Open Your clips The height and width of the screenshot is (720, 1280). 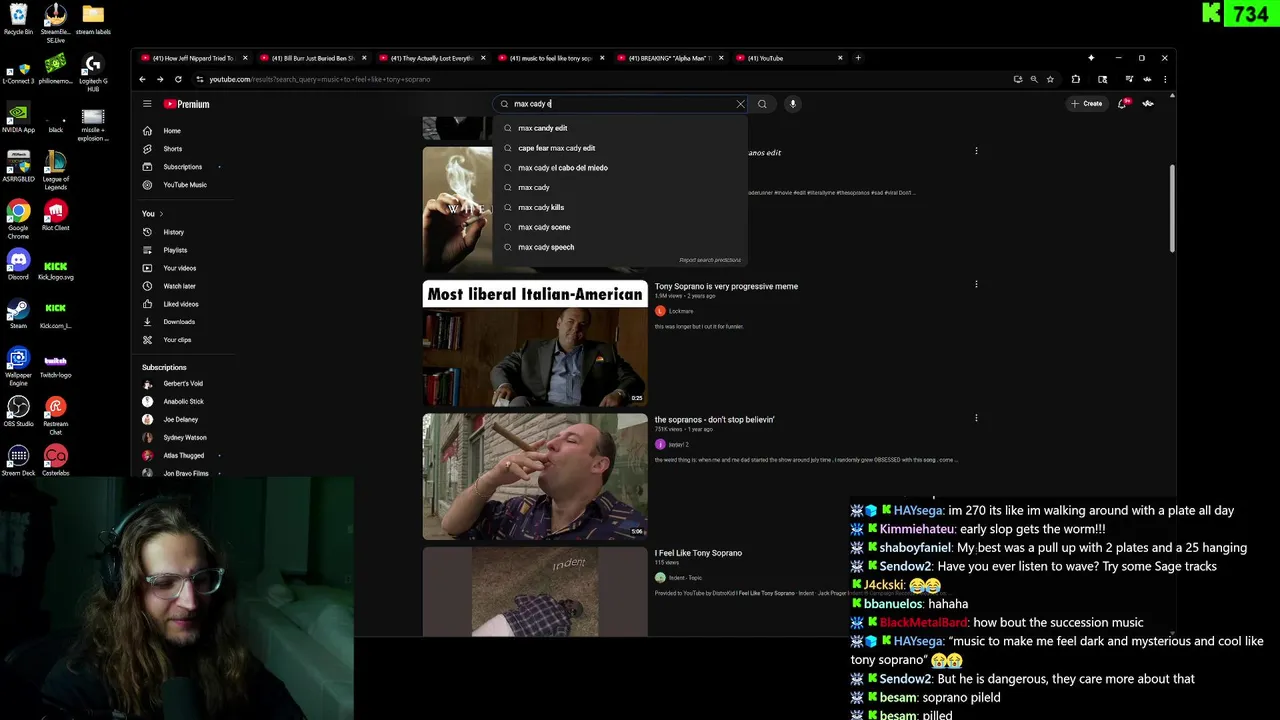click(177, 340)
